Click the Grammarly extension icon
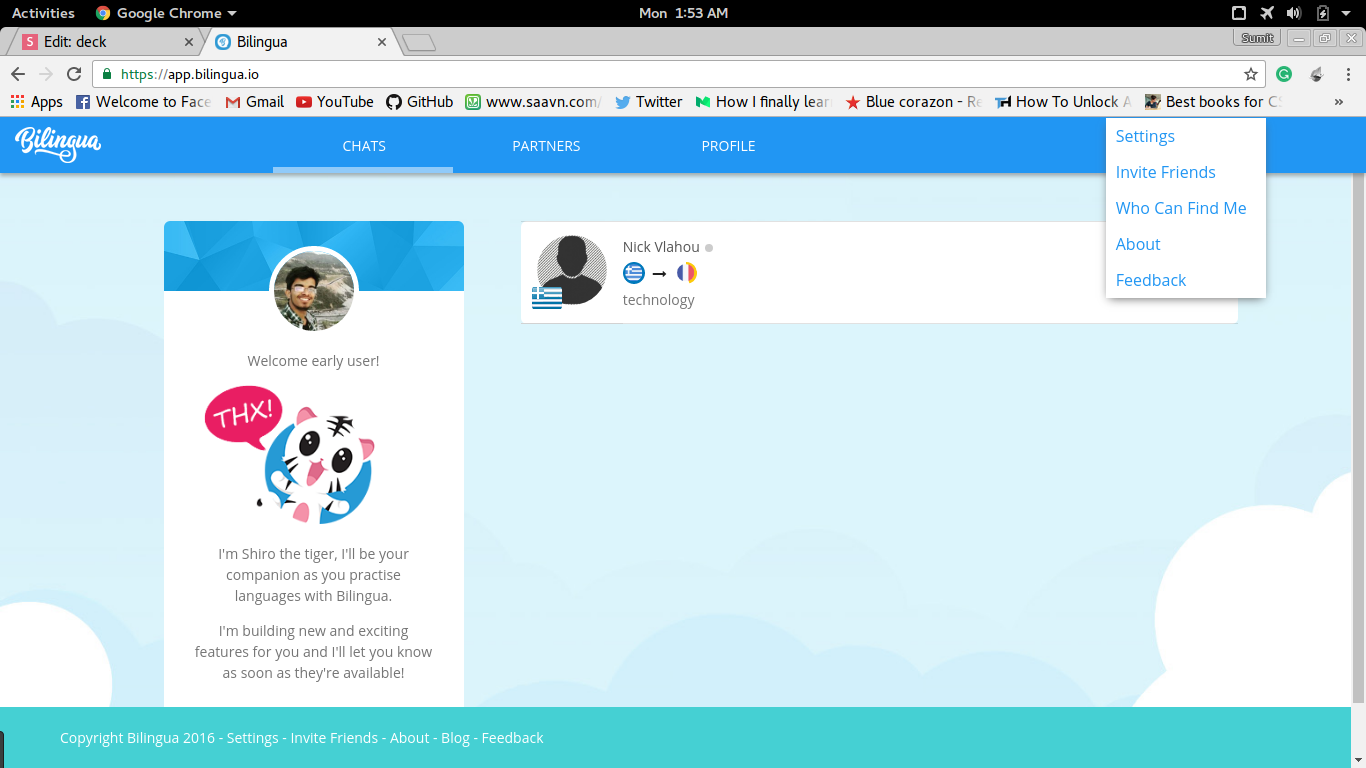The height and width of the screenshot is (768, 1366). click(x=1285, y=74)
